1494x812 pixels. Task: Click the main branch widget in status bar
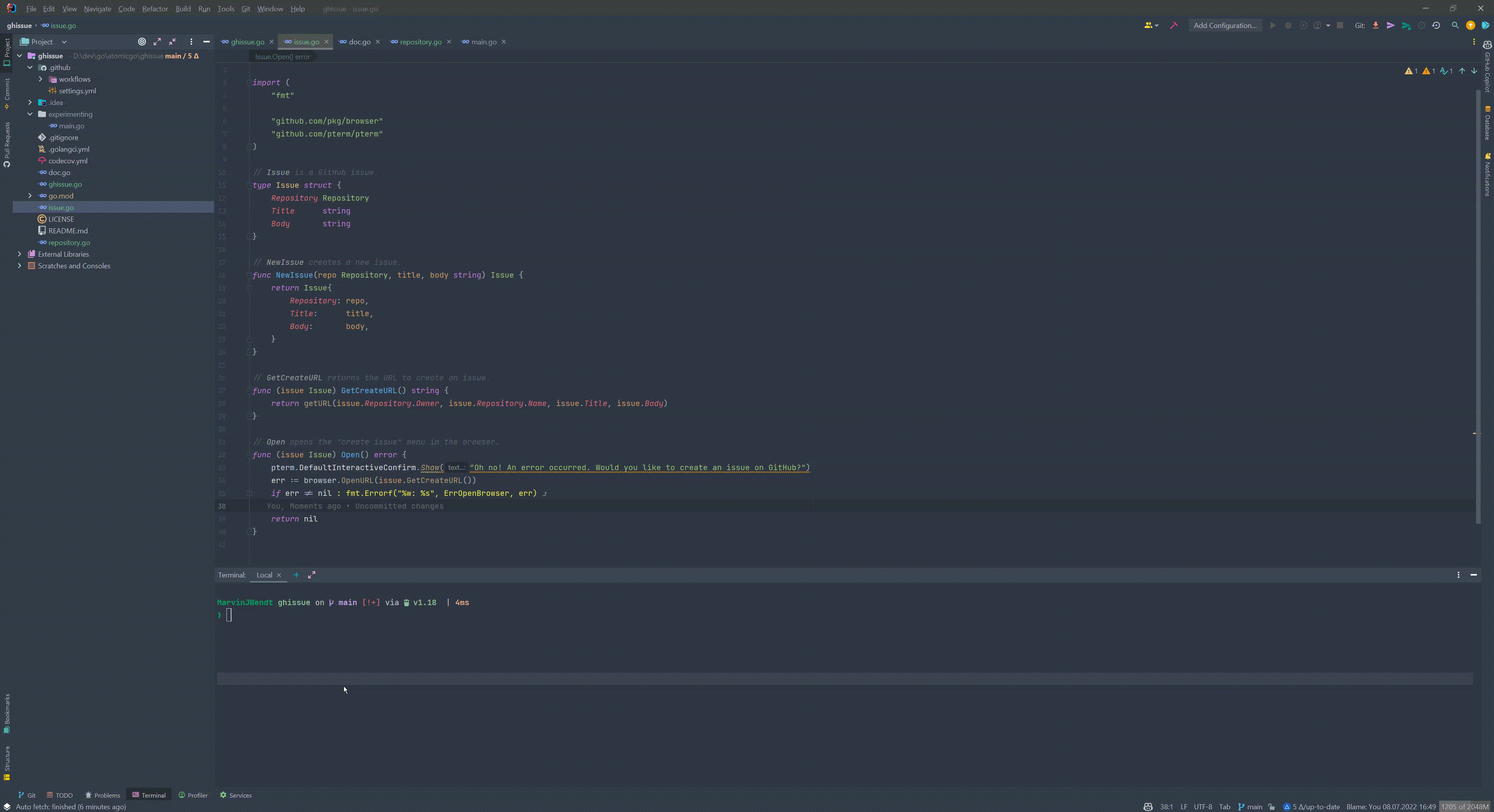1250,807
